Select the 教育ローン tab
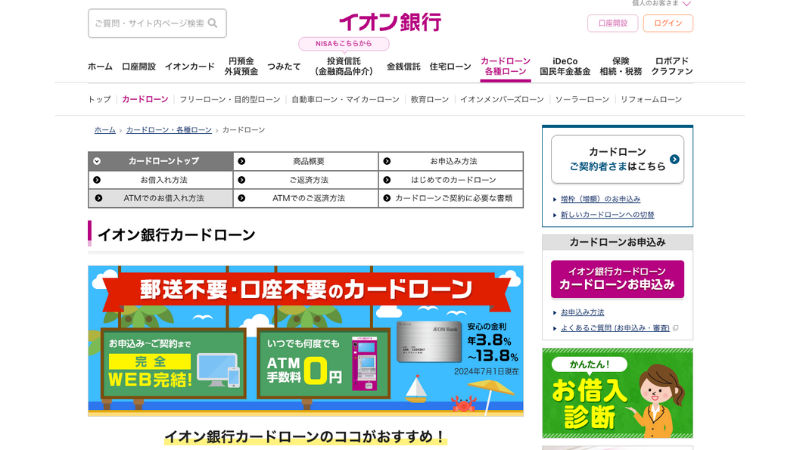The image size is (800, 450). pos(430,99)
